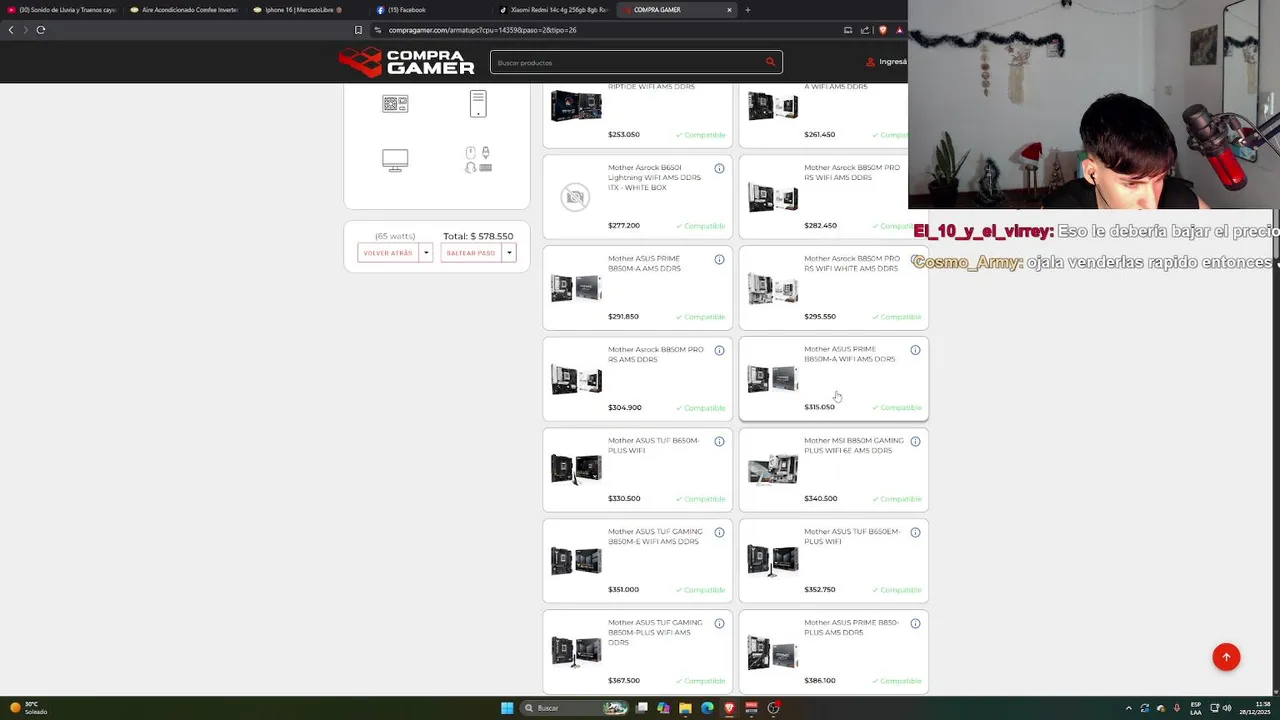Image resolution: width=1280 pixels, height=720 pixels.
Task: Open info for ASUS TUF B650EM-PLUS WIFI
Action: 915,532
